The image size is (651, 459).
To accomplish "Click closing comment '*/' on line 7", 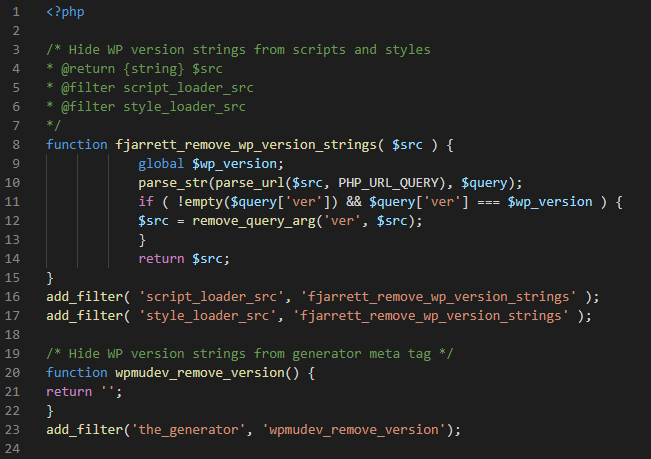I will pyautogui.click(x=54, y=126).
